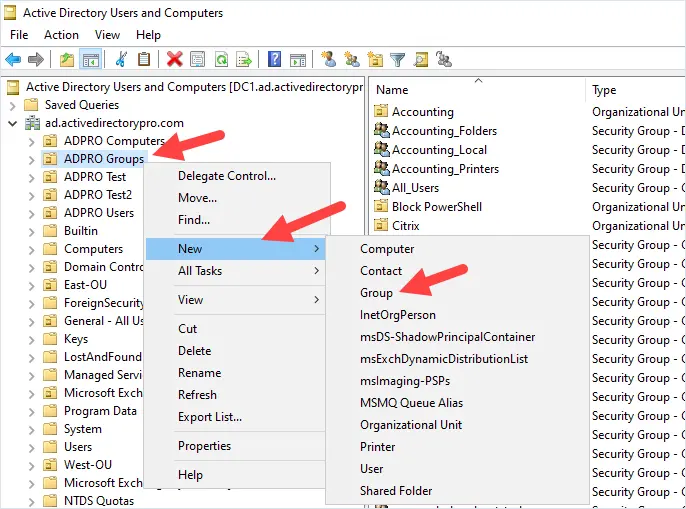Select the Keys container in tree
The image size is (686, 509).
[76, 339]
